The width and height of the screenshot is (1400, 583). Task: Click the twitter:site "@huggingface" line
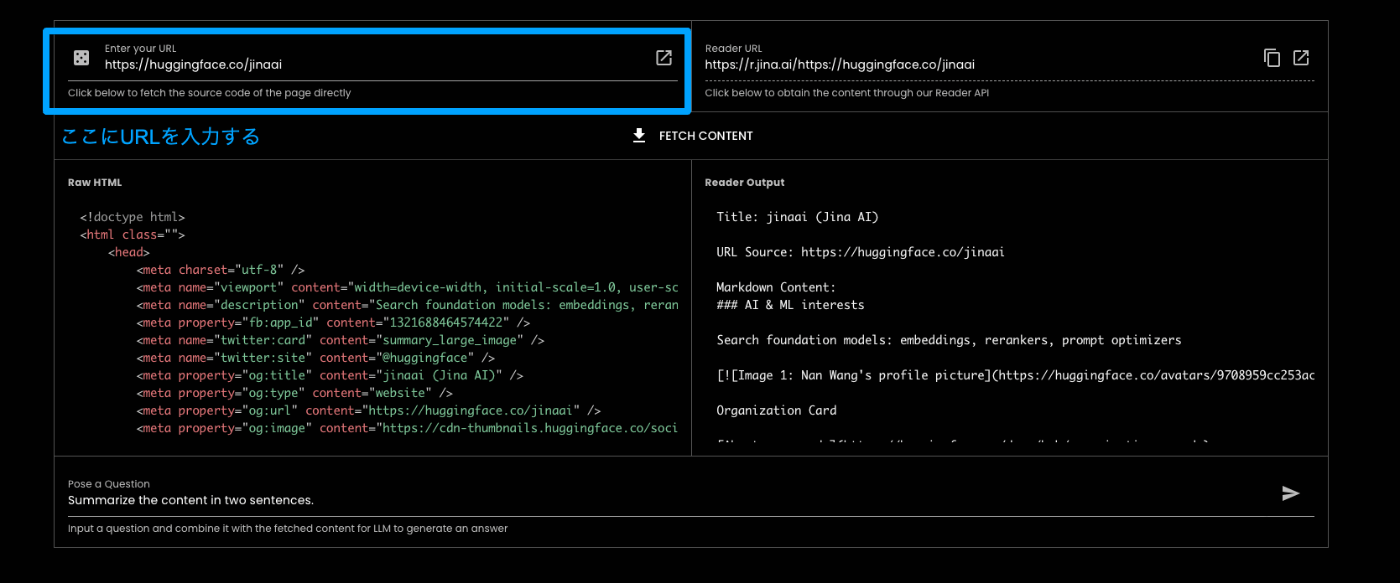[316, 358]
